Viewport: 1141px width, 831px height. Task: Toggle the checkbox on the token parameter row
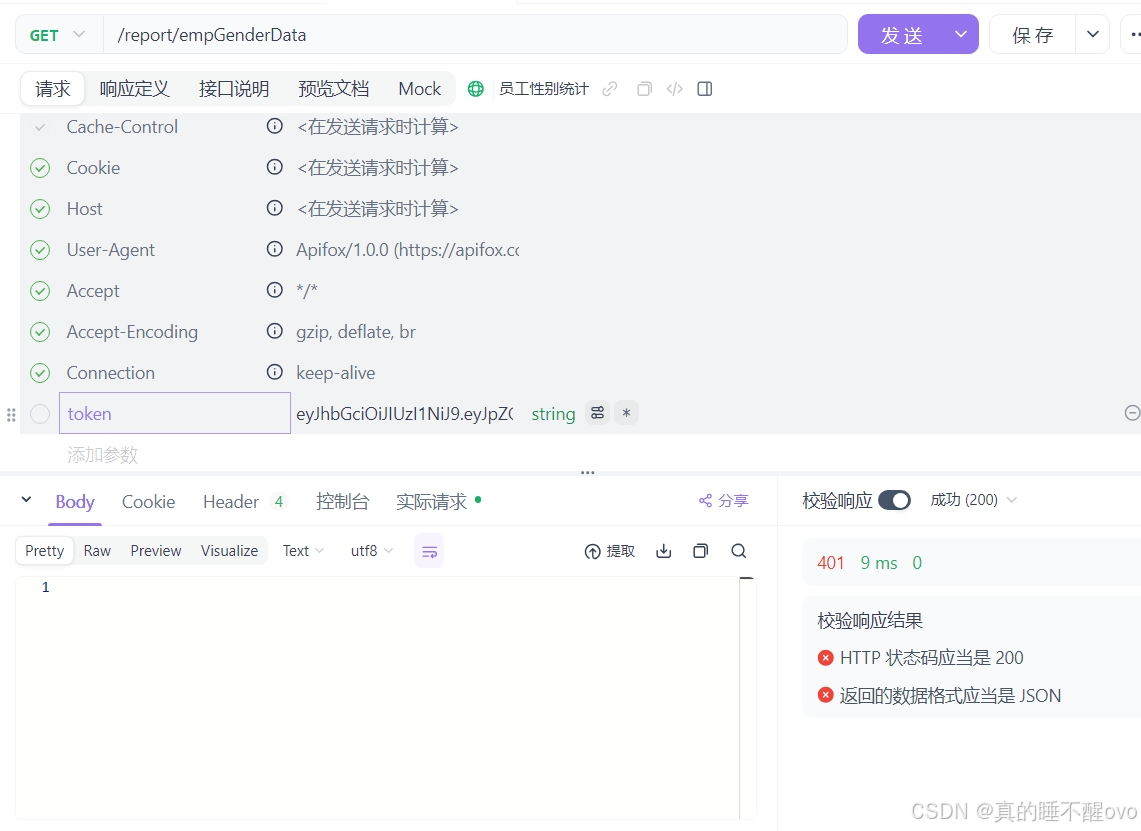click(39, 413)
